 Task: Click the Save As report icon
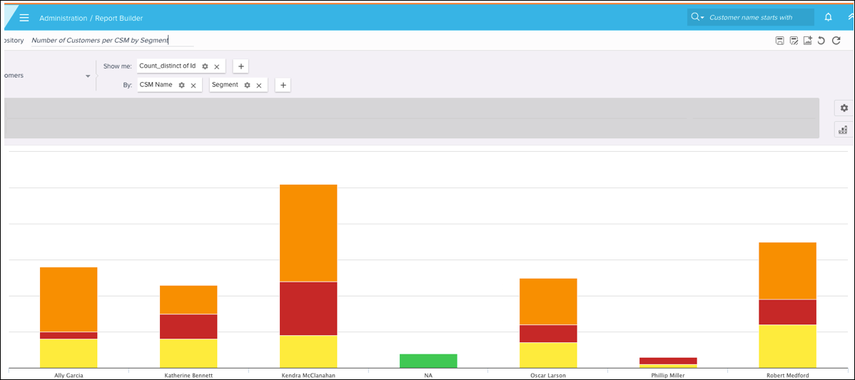pos(794,40)
